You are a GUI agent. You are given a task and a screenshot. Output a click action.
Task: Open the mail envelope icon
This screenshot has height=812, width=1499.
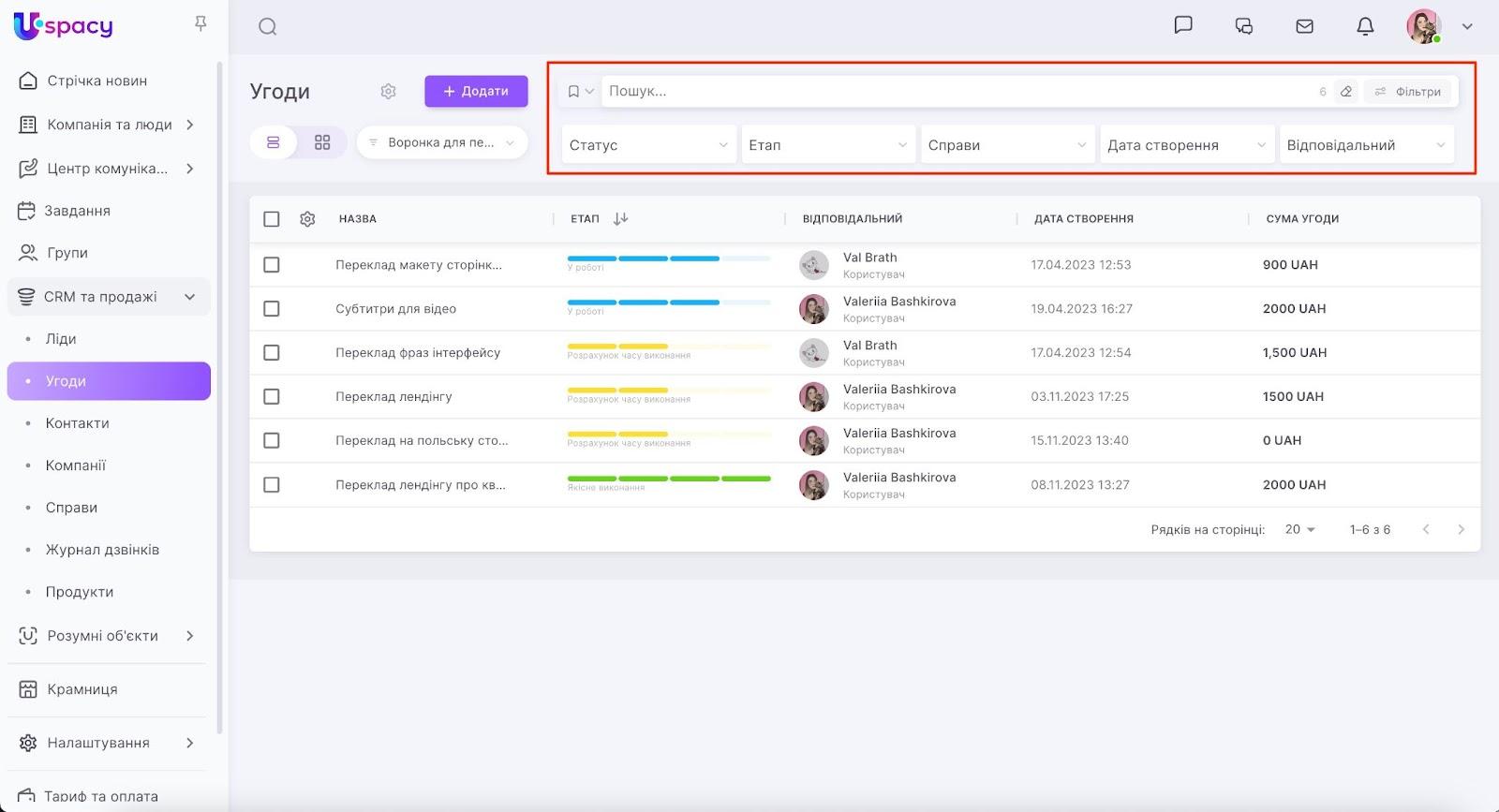pyautogui.click(x=1304, y=26)
